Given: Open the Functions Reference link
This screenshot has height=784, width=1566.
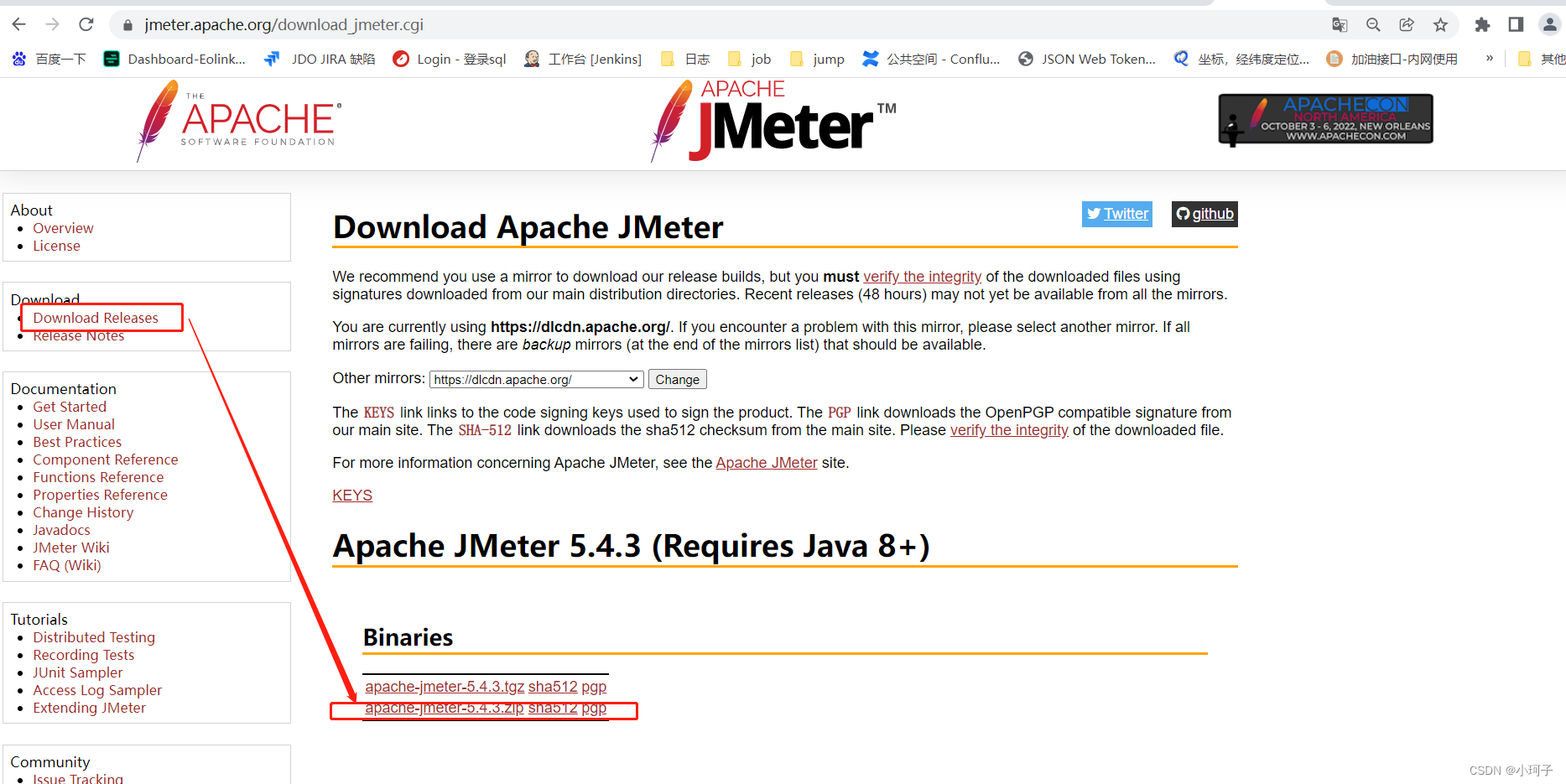Looking at the screenshot, I should pos(98,477).
